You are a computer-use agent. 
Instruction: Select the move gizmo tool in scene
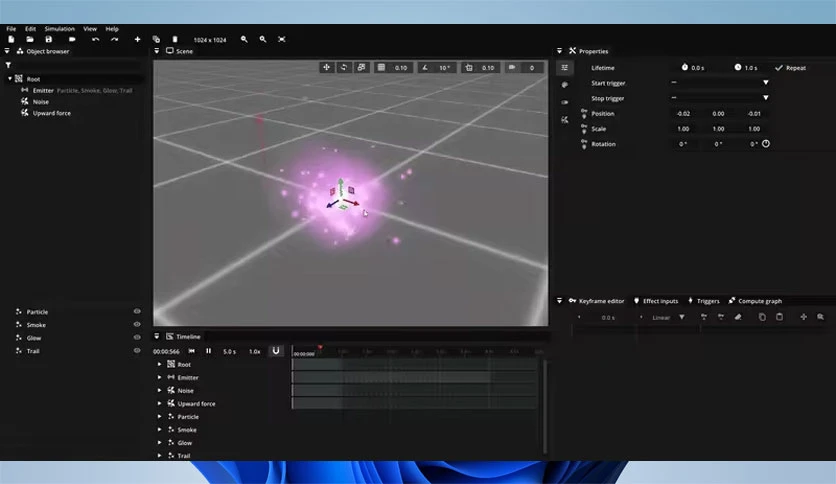(326, 68)
